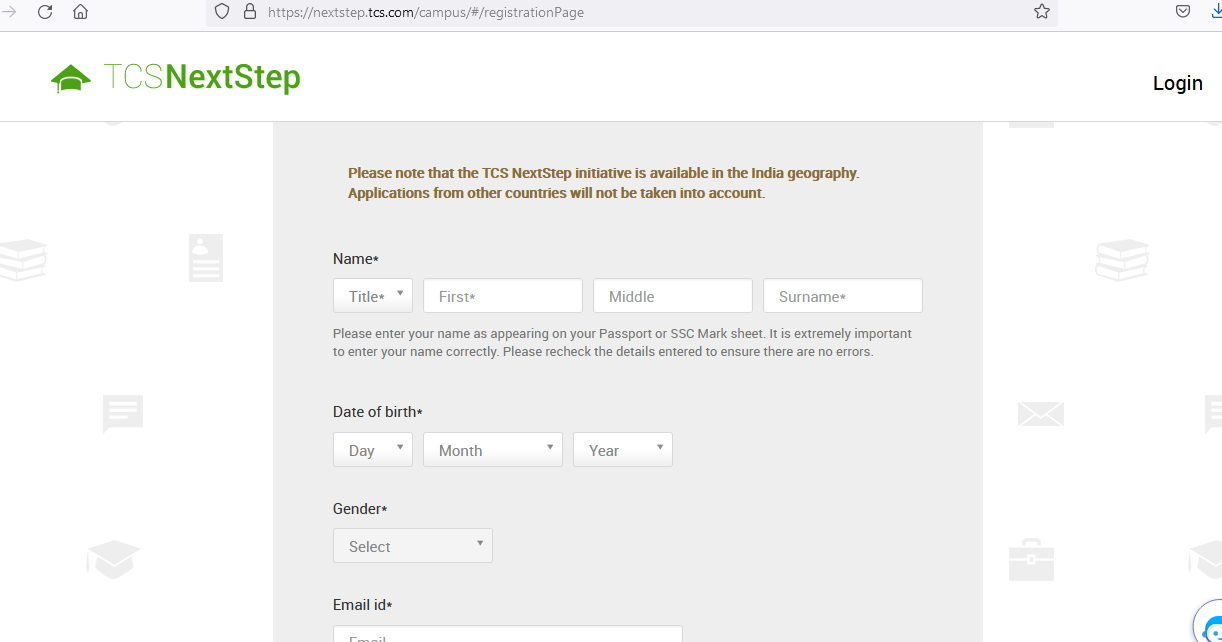The image size is (1222, 642).
Task: View site security via the padlock icon
Action: [x=249, y=12]
